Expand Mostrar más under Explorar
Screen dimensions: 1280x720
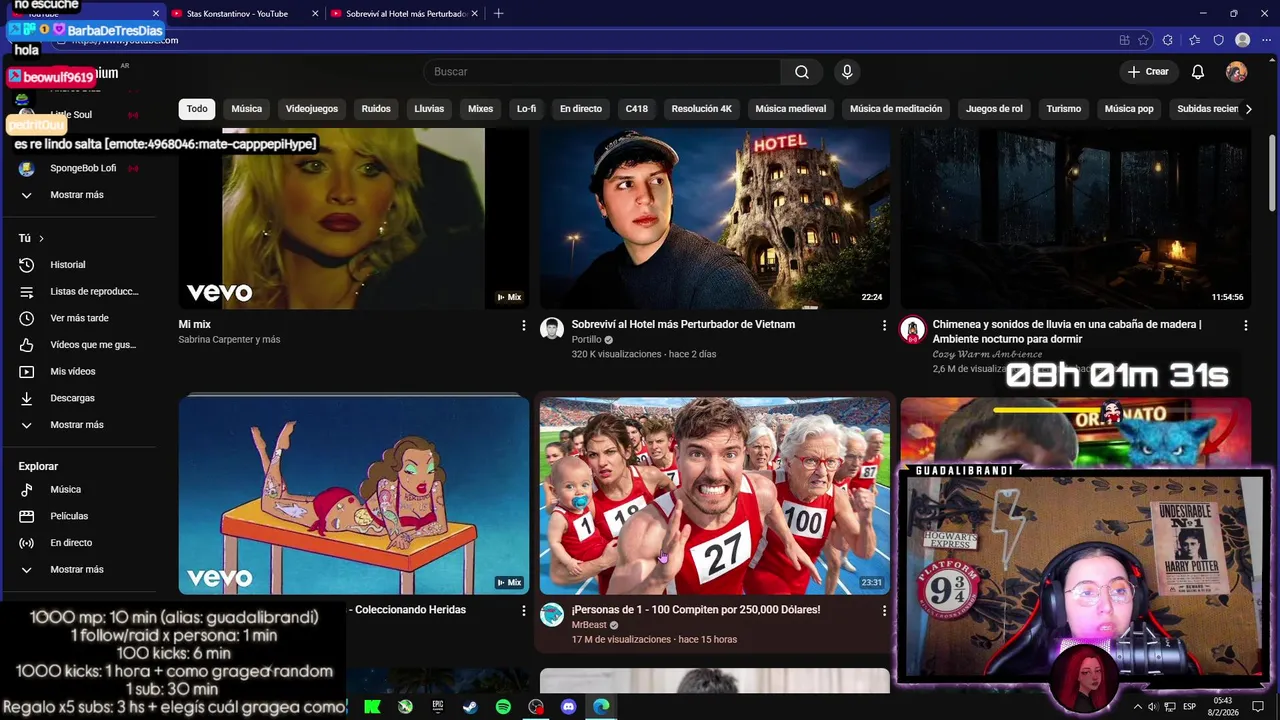pos(78,569)
